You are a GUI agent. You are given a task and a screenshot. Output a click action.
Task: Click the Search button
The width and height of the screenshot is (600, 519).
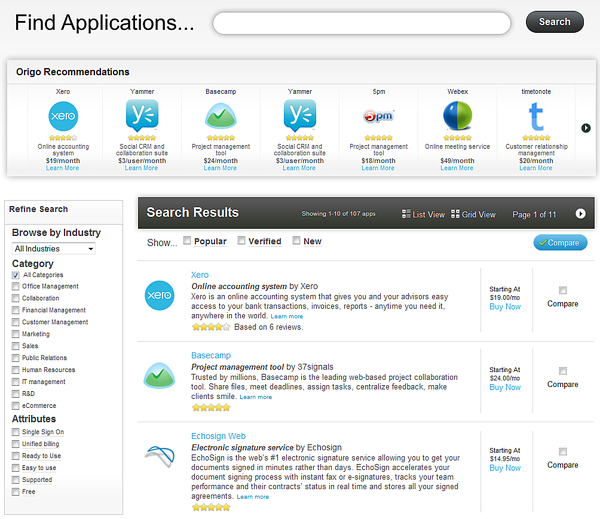coord(555,22)
